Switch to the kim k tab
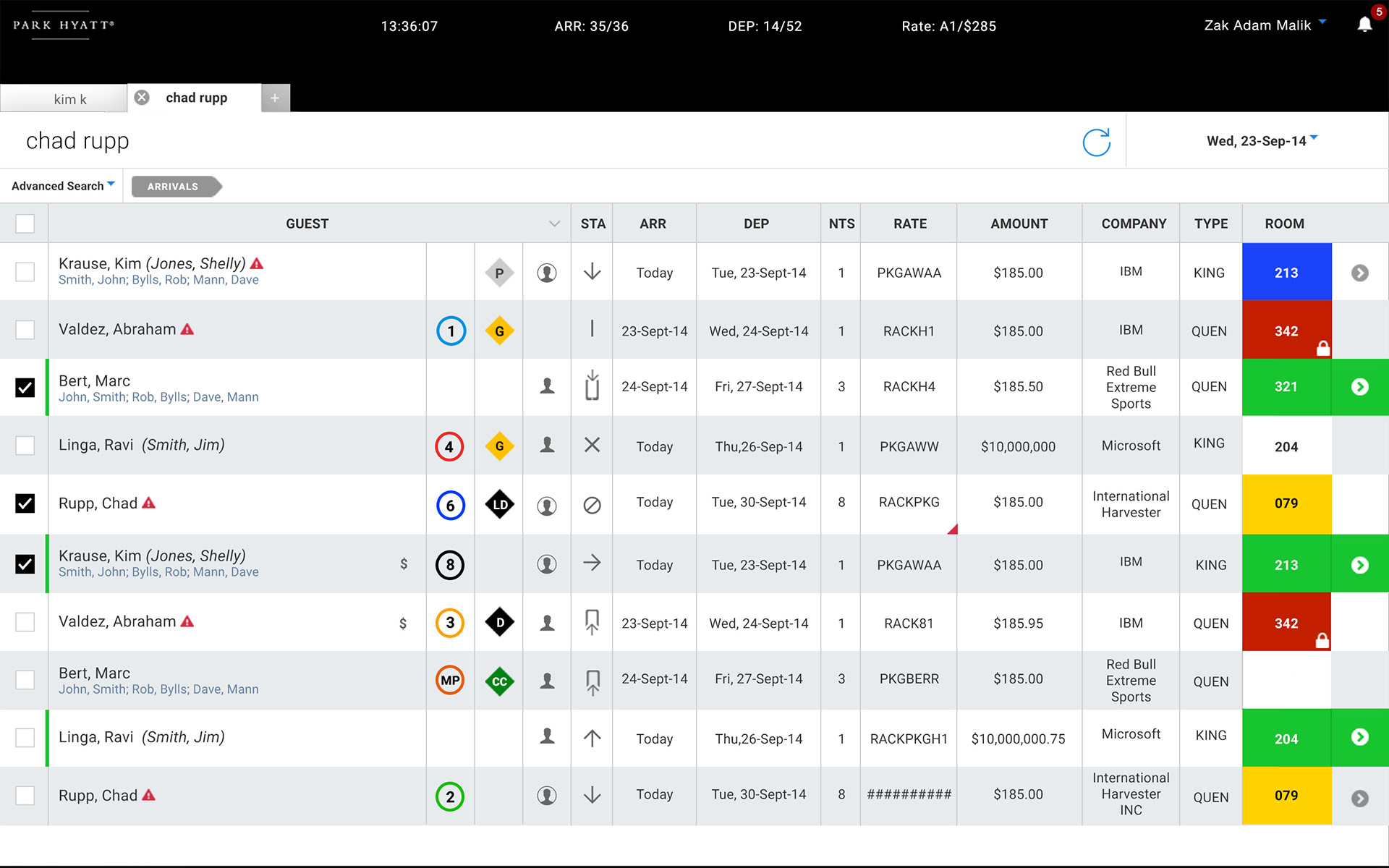 pos(69,99)
